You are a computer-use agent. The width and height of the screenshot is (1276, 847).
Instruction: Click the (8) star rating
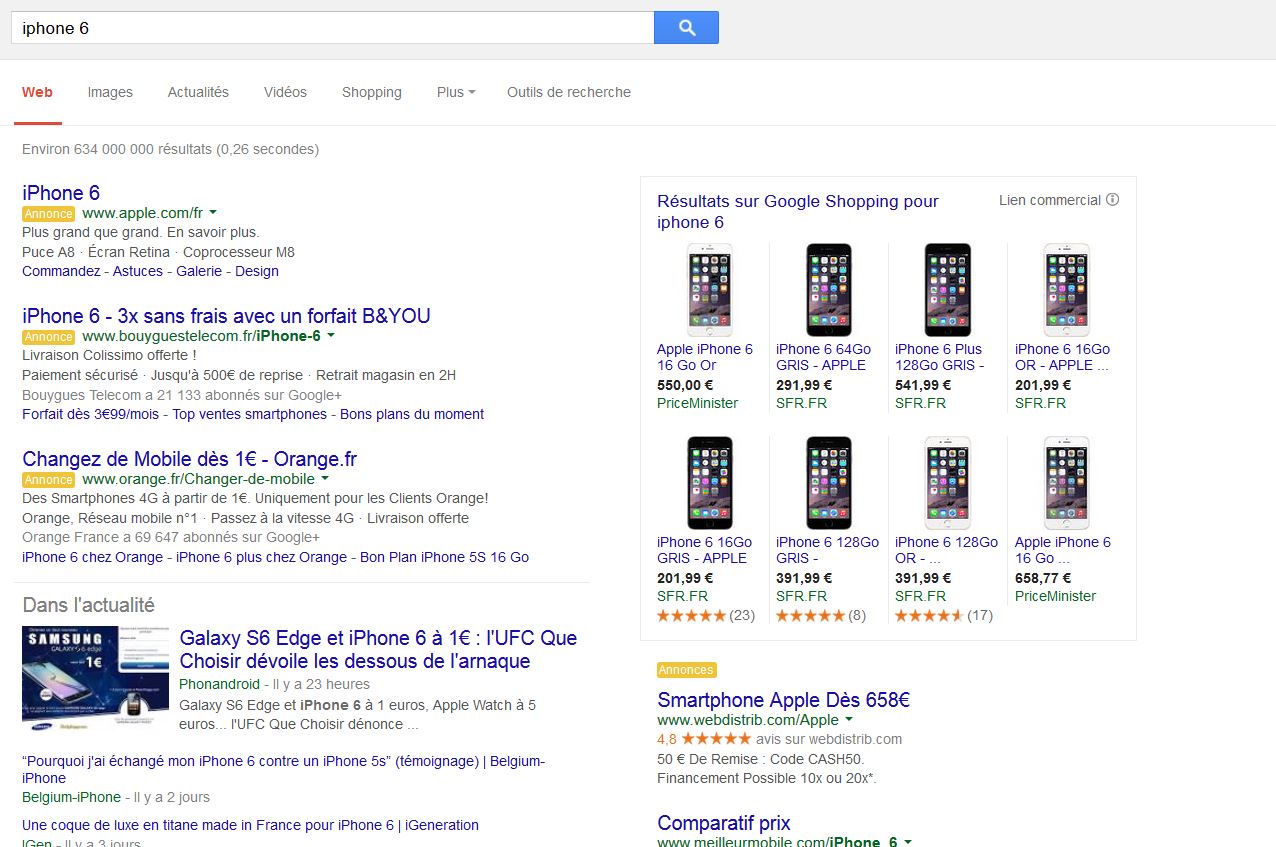click(x=821, y=615)
